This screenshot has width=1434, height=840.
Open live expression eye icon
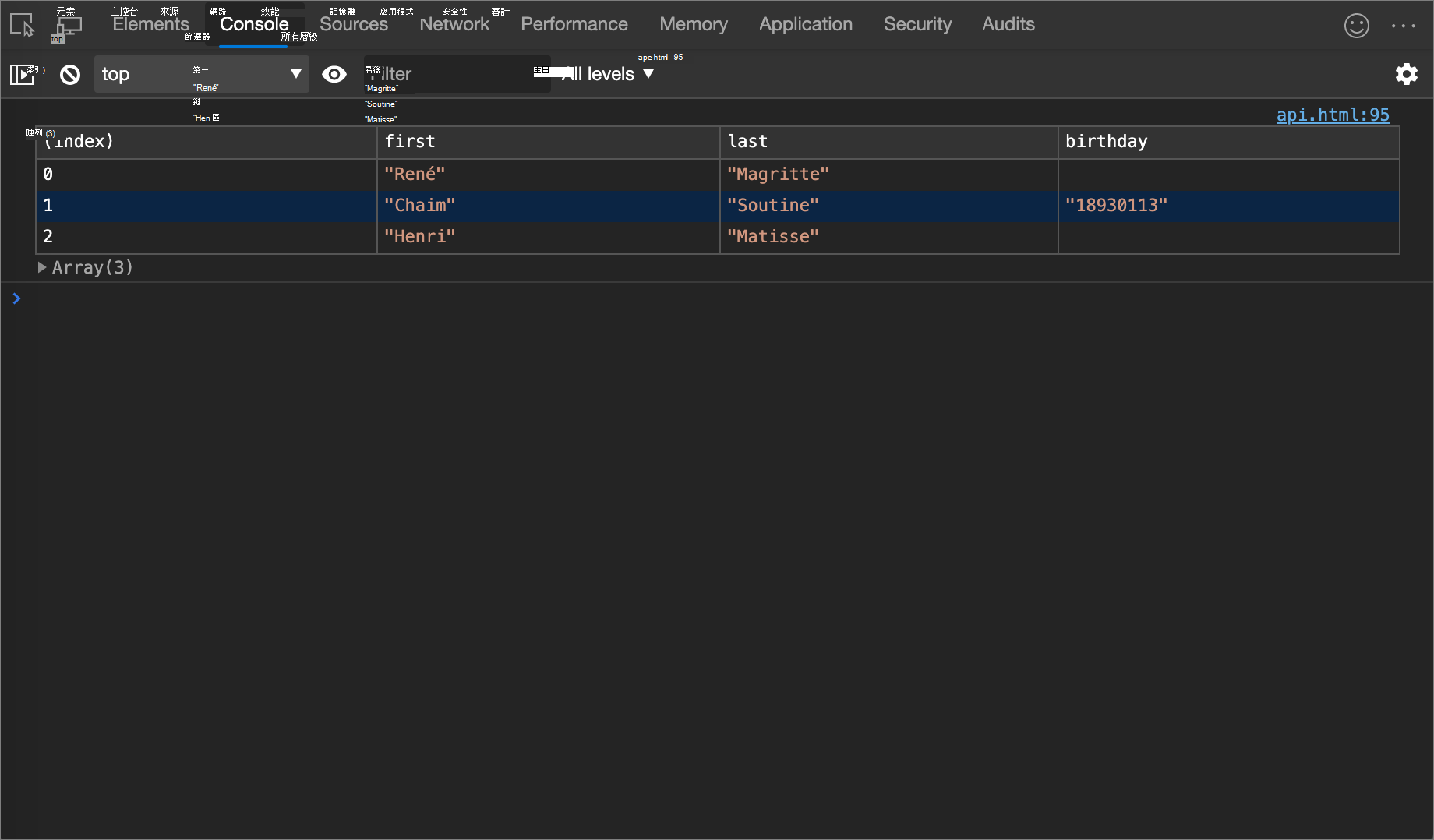click(334, 74)
